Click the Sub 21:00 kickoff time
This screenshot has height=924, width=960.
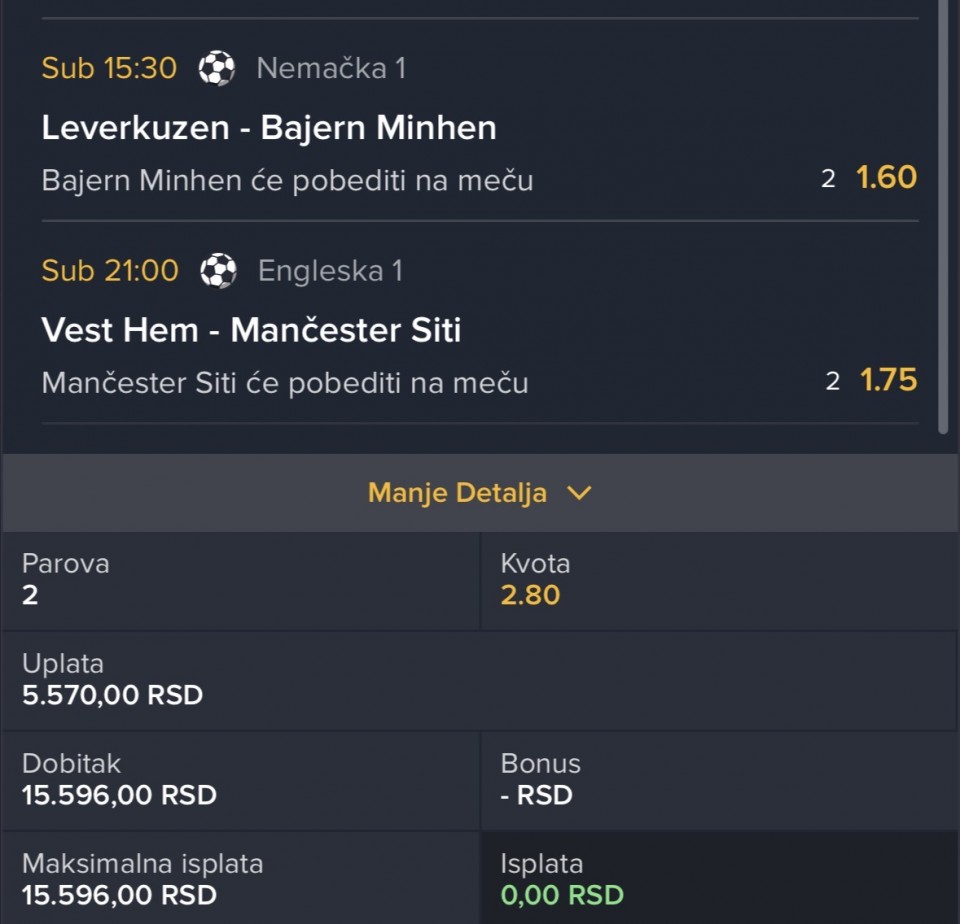pyautogui.click(x=110, y=270)
